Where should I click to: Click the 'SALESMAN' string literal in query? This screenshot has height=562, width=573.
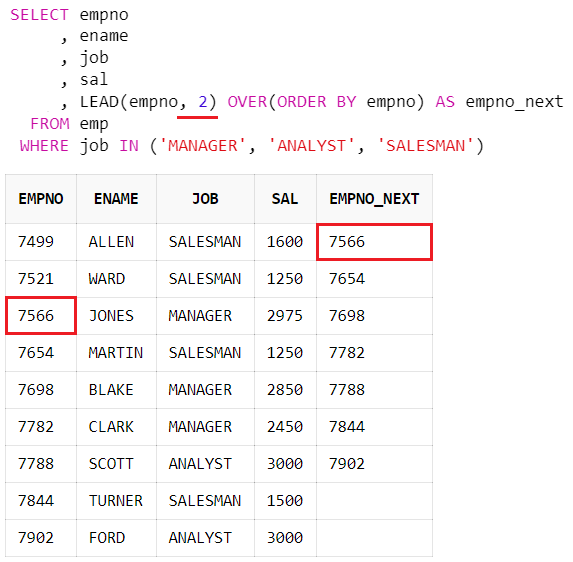425,146
